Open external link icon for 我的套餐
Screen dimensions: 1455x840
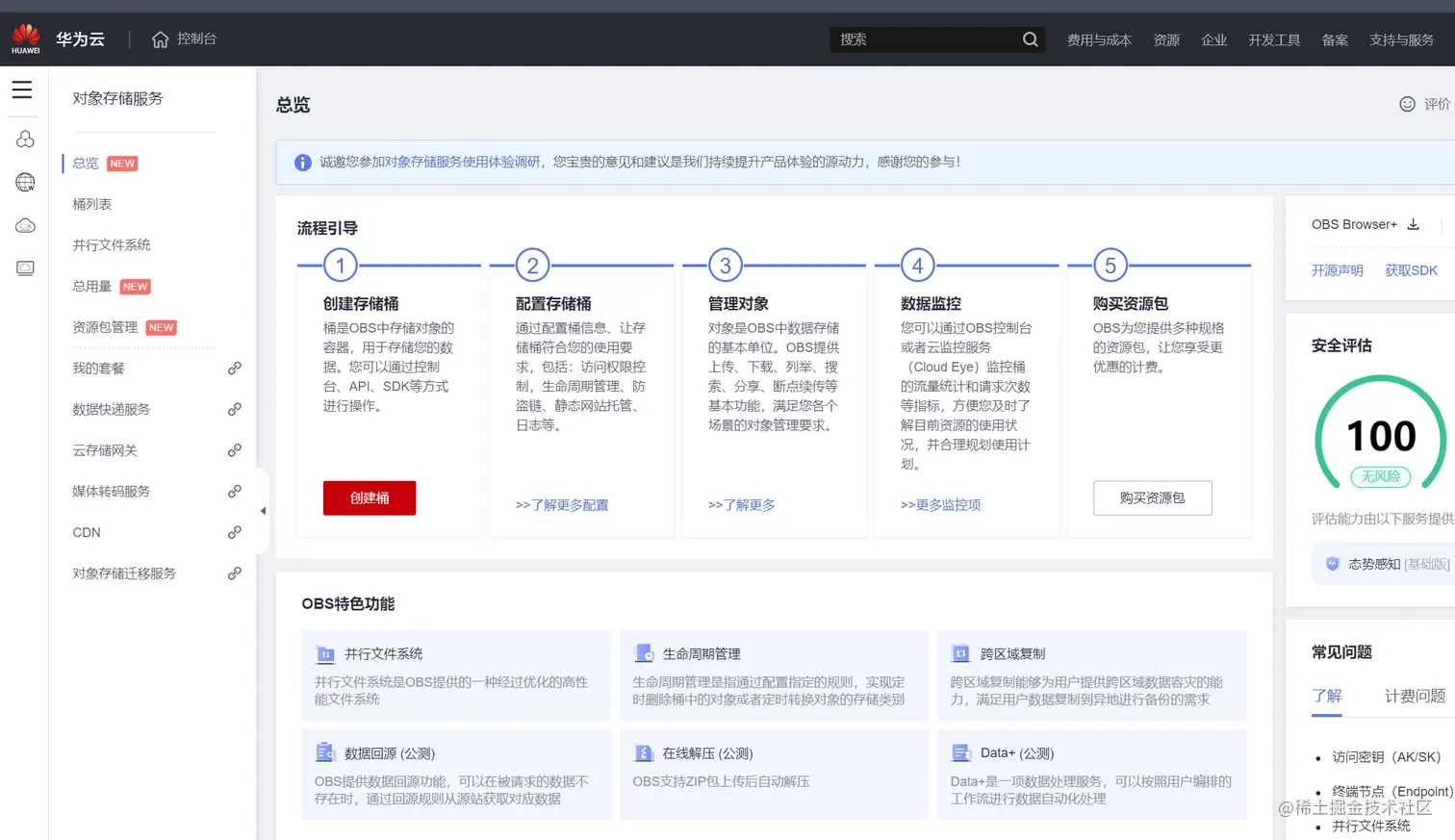234,369
